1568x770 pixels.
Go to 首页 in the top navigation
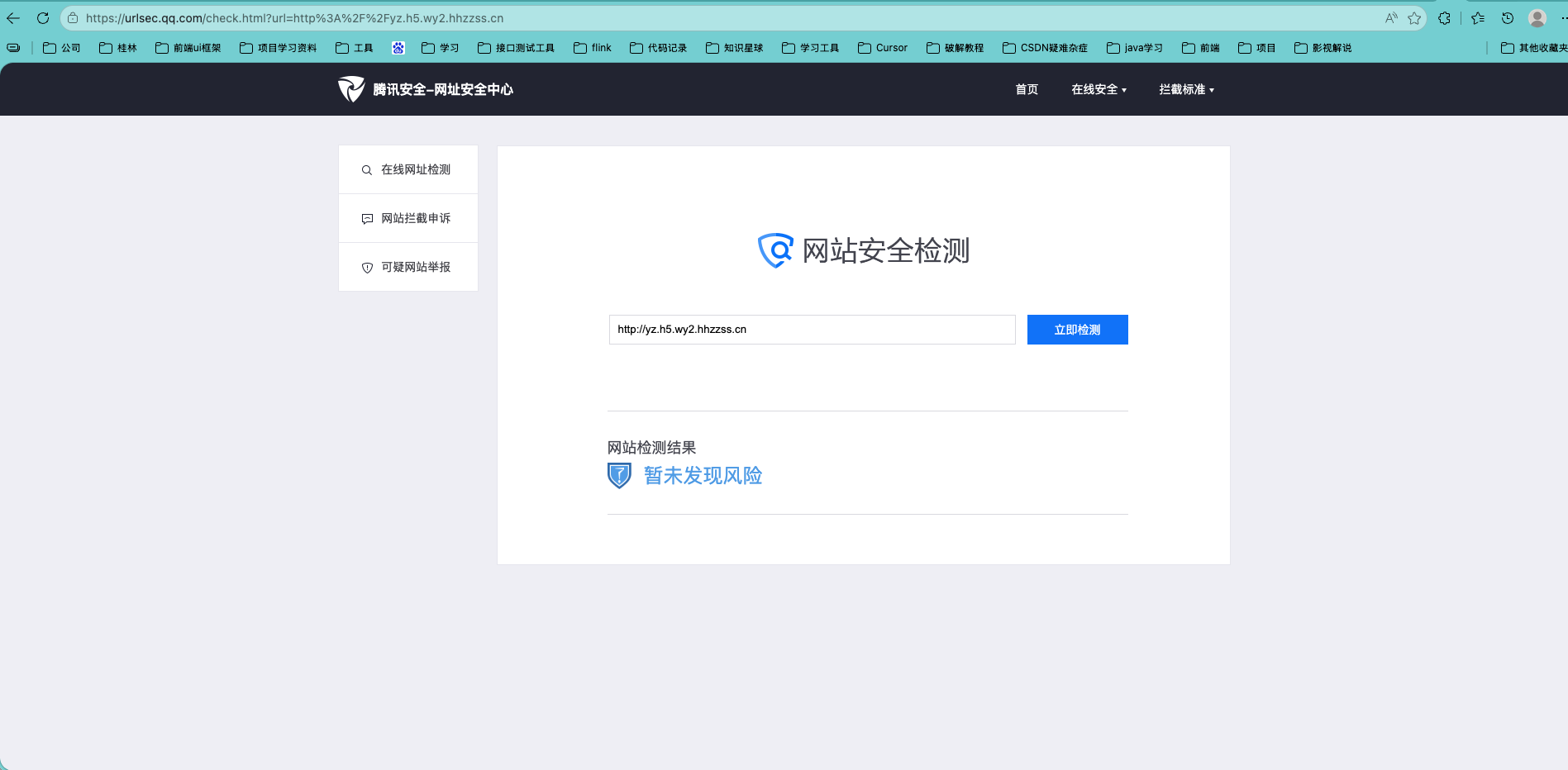tap(1027, 89)
